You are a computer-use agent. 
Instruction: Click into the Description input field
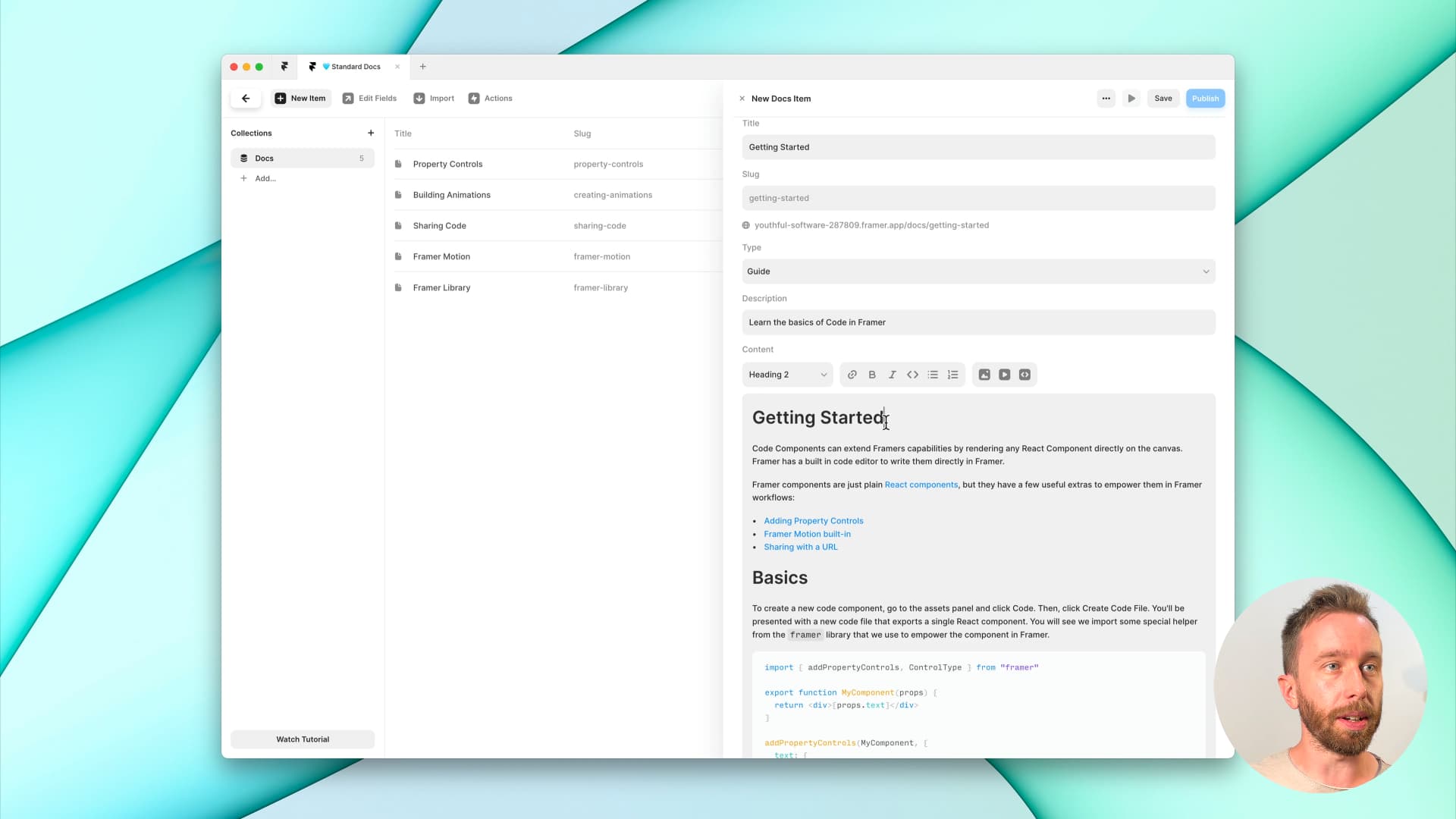click(x=978, y=322)
